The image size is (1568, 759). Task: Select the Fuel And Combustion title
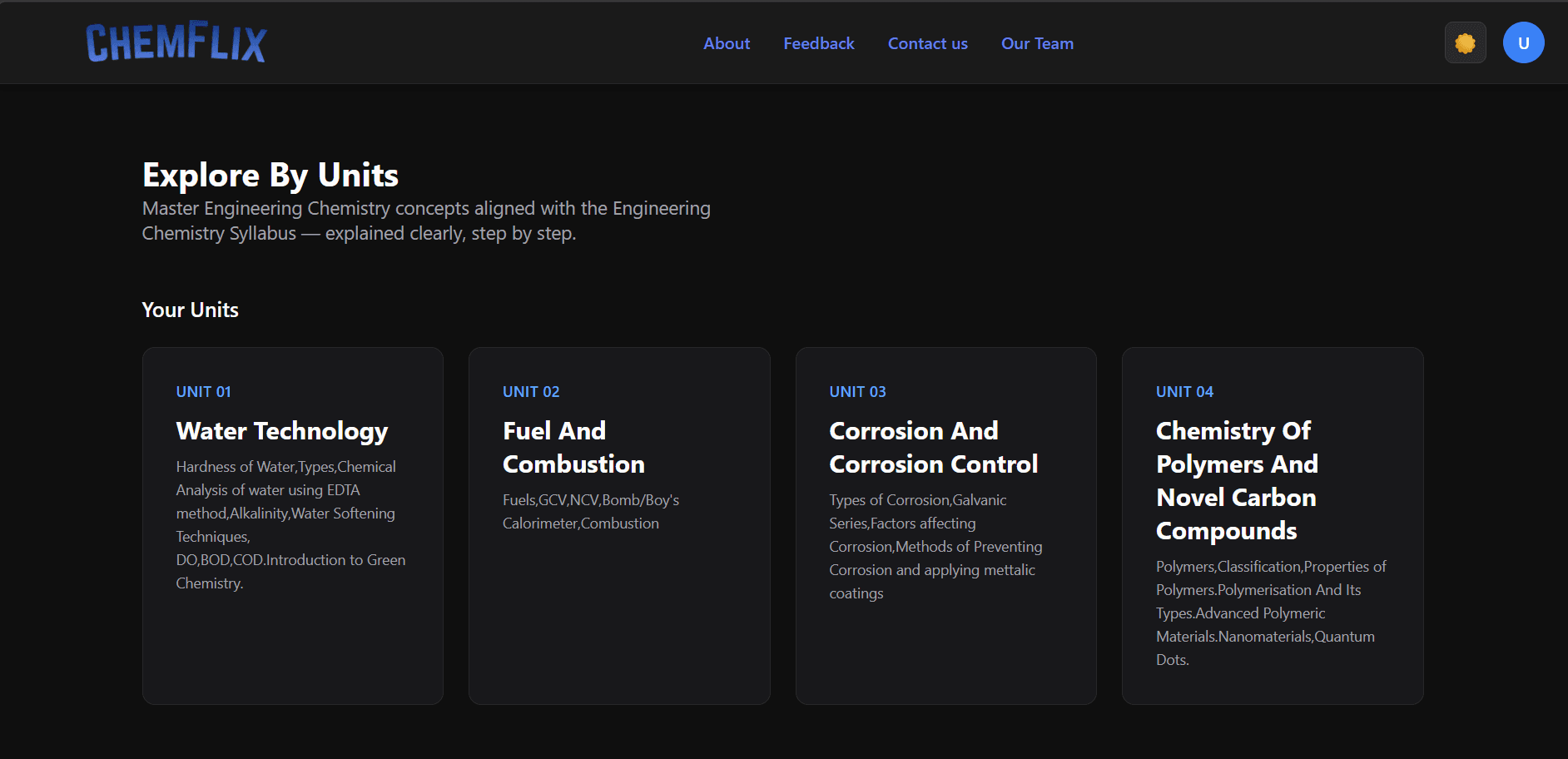point(573,448)
